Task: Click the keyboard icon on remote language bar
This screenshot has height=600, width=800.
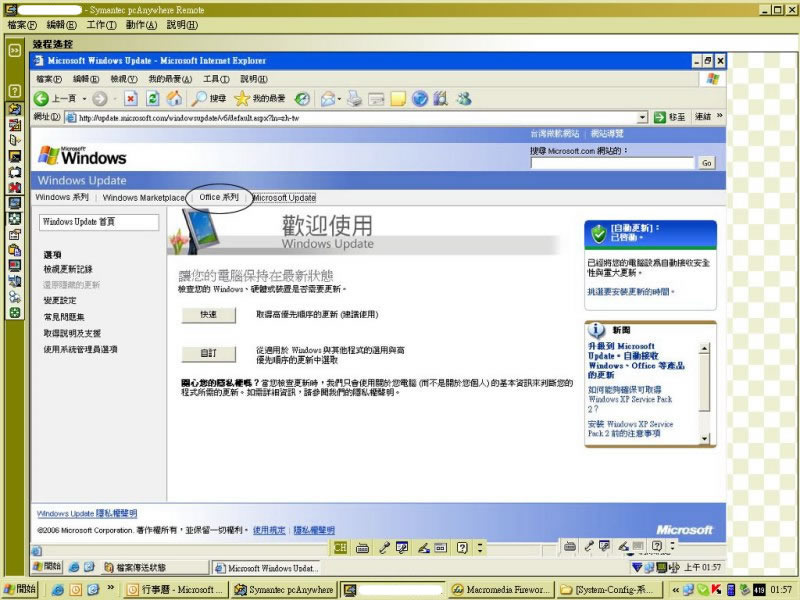Action: click(x=362, y=548)
